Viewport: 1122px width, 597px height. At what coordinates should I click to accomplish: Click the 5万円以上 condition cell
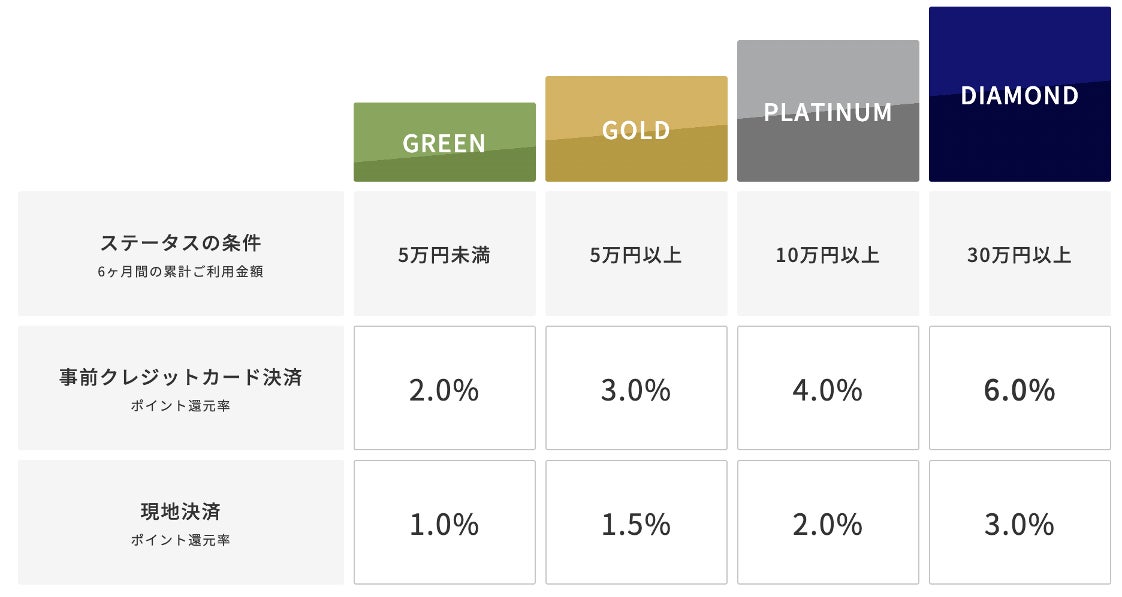[636, 254]
